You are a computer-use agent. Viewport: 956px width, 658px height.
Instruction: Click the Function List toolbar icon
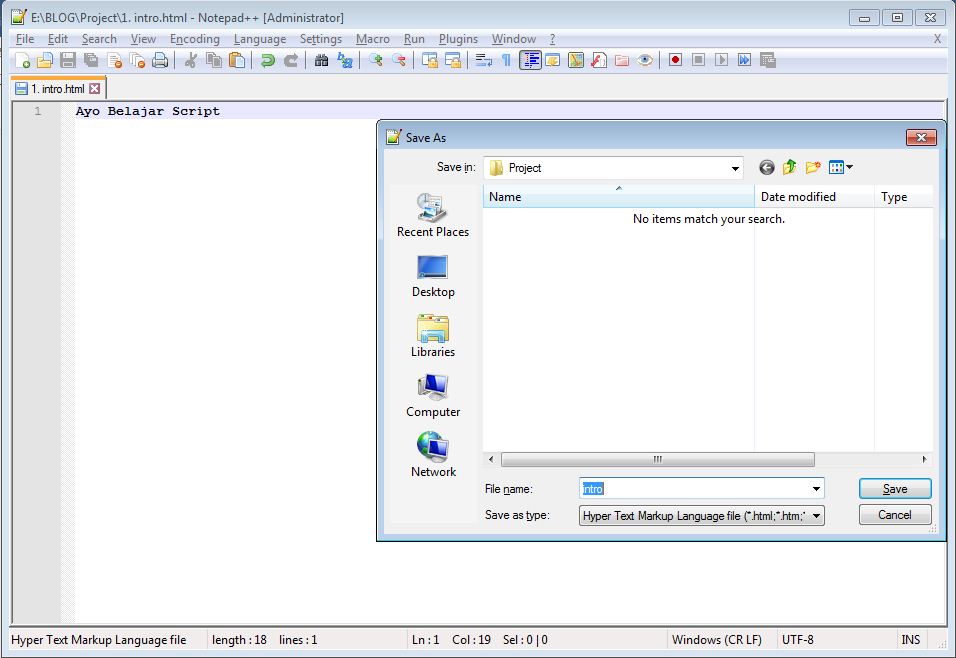point(599,60)
